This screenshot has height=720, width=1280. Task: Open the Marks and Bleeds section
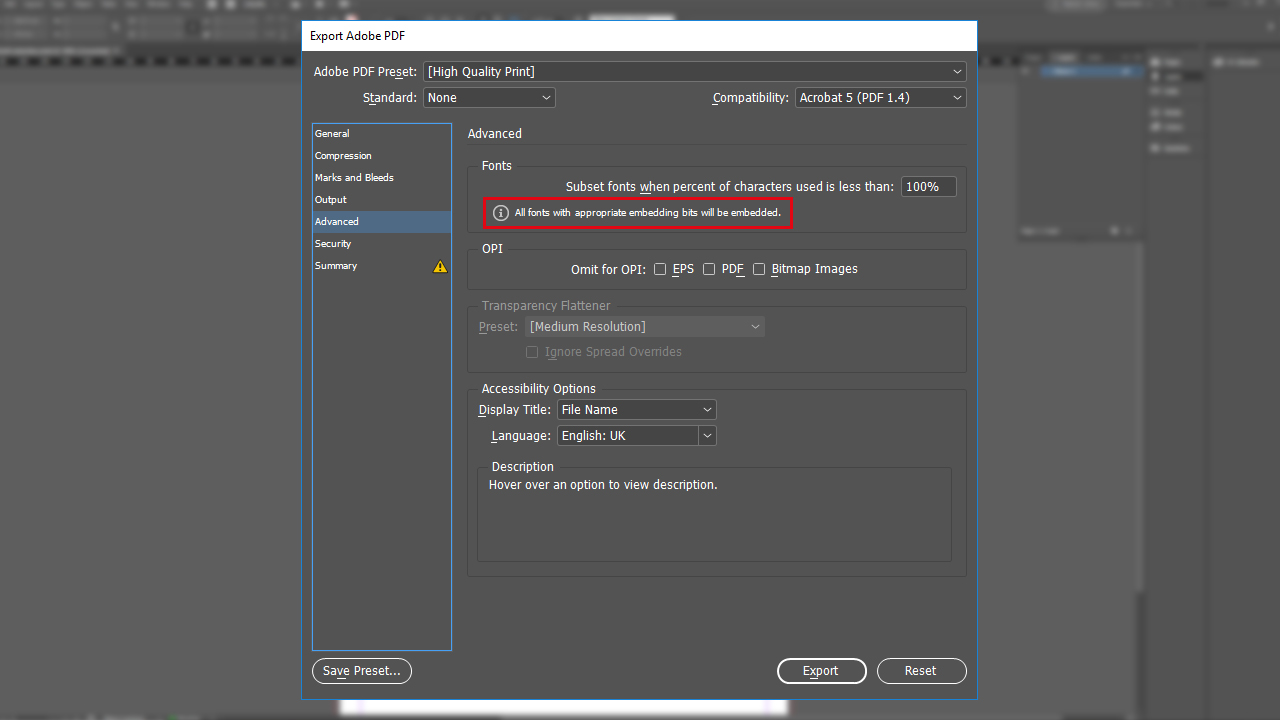coord(354,177)
